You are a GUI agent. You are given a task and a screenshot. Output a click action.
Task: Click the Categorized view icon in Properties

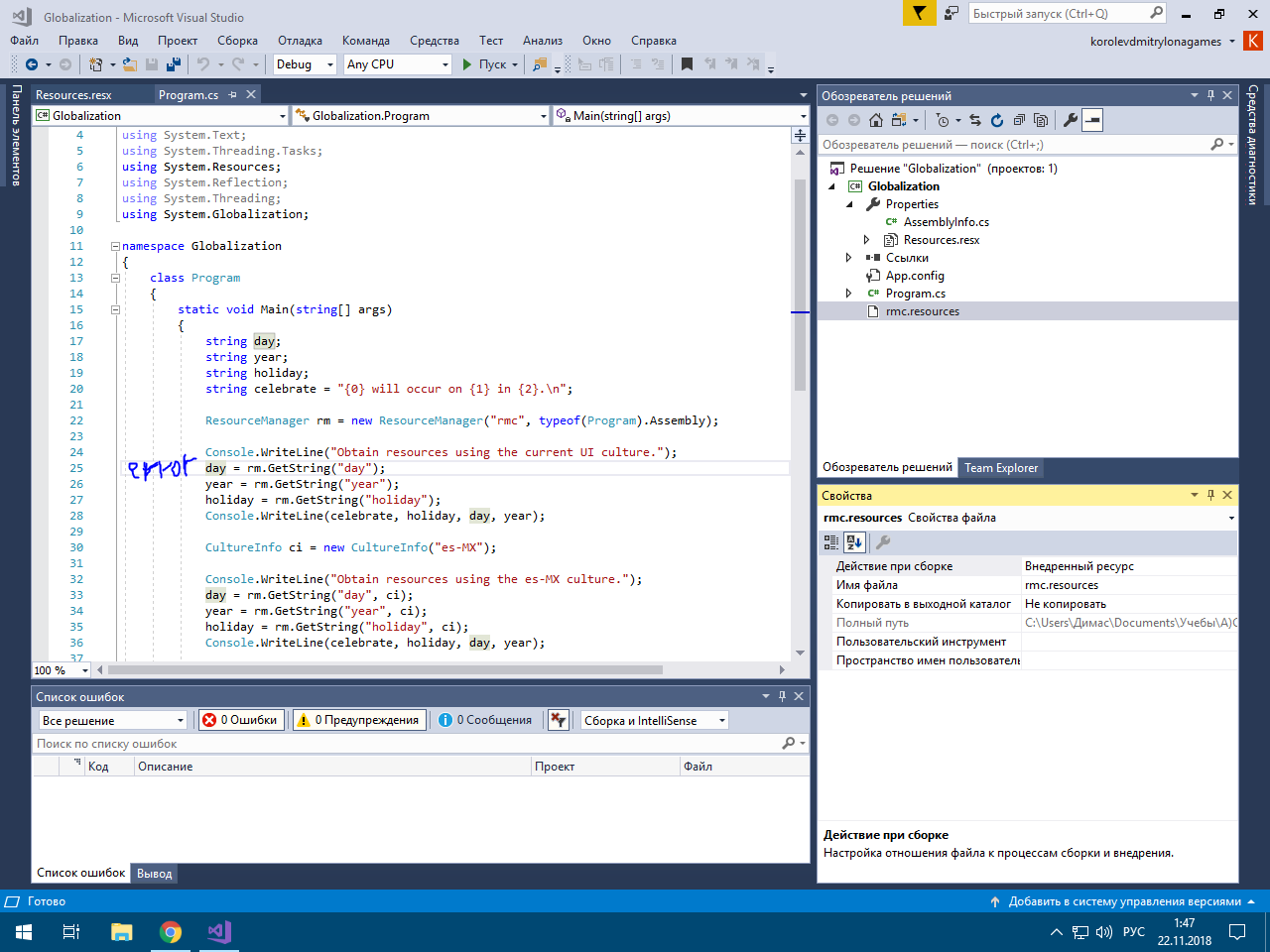click(x=831, y=542)
